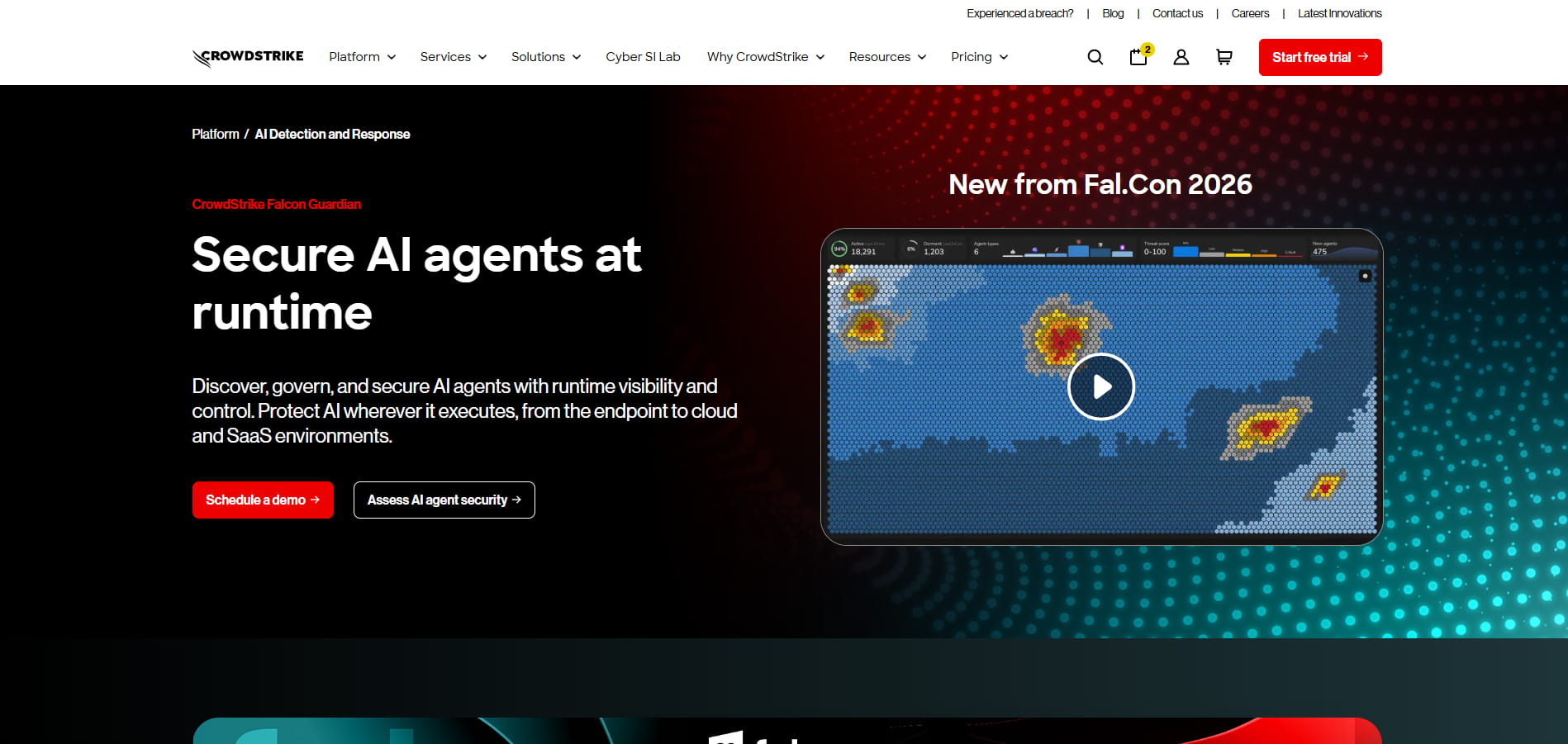Click the CrowdStrike Falcon Guardian label

point(276,204)
